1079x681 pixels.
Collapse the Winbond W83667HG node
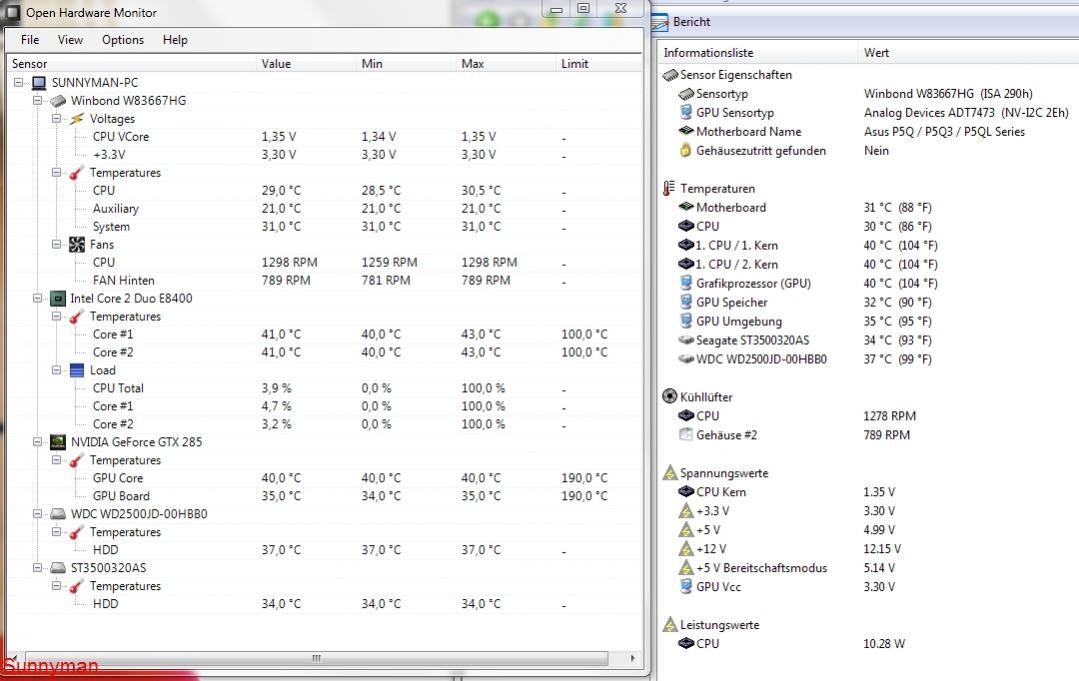pos(37,100)
